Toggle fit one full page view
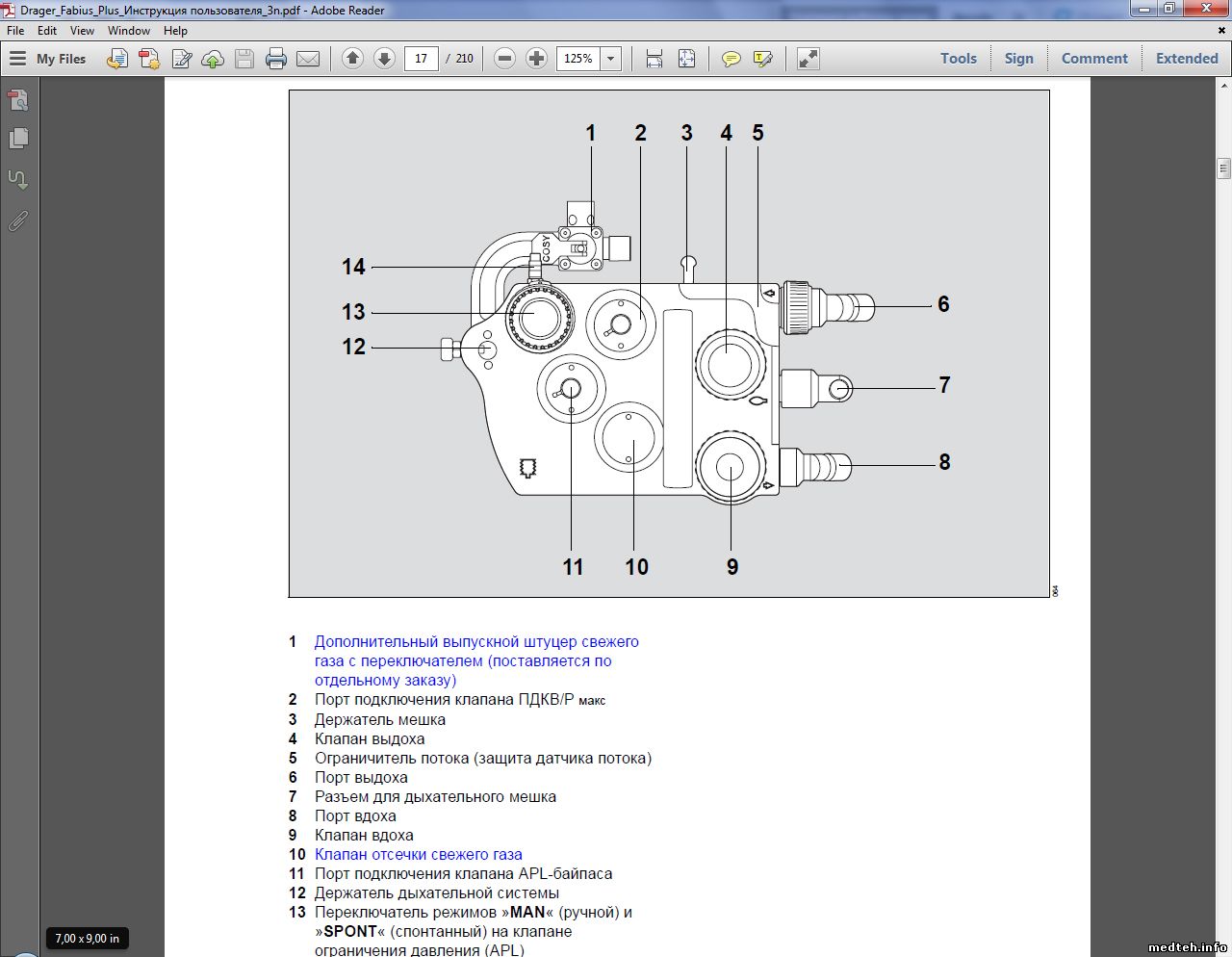This screenshot has width=1232, height=957. click(686, 59)
